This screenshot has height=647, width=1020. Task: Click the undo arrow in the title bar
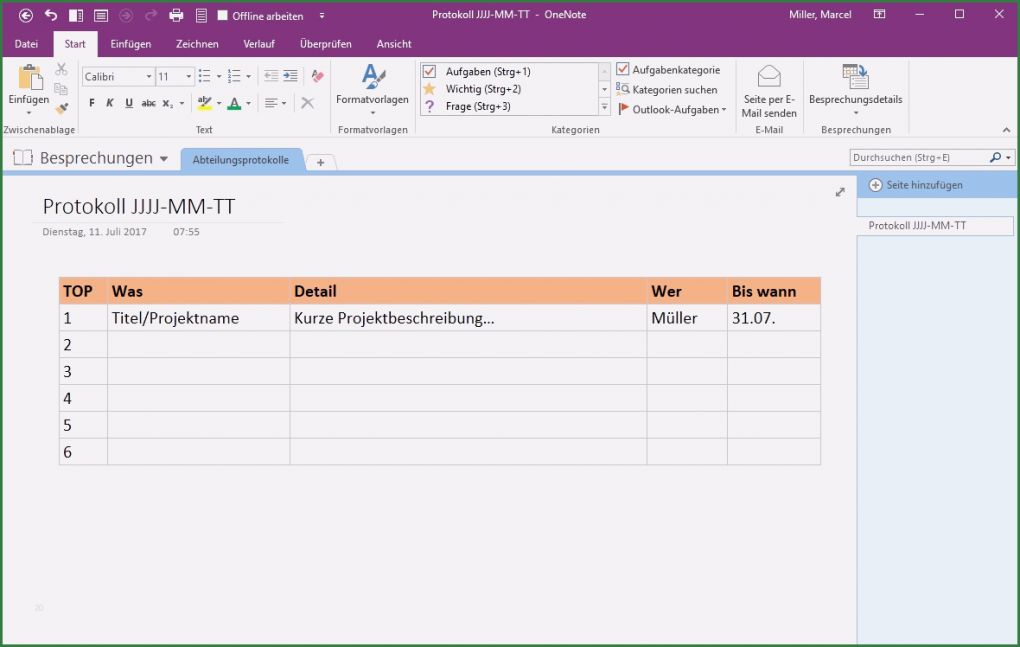[x=50, y=14]
